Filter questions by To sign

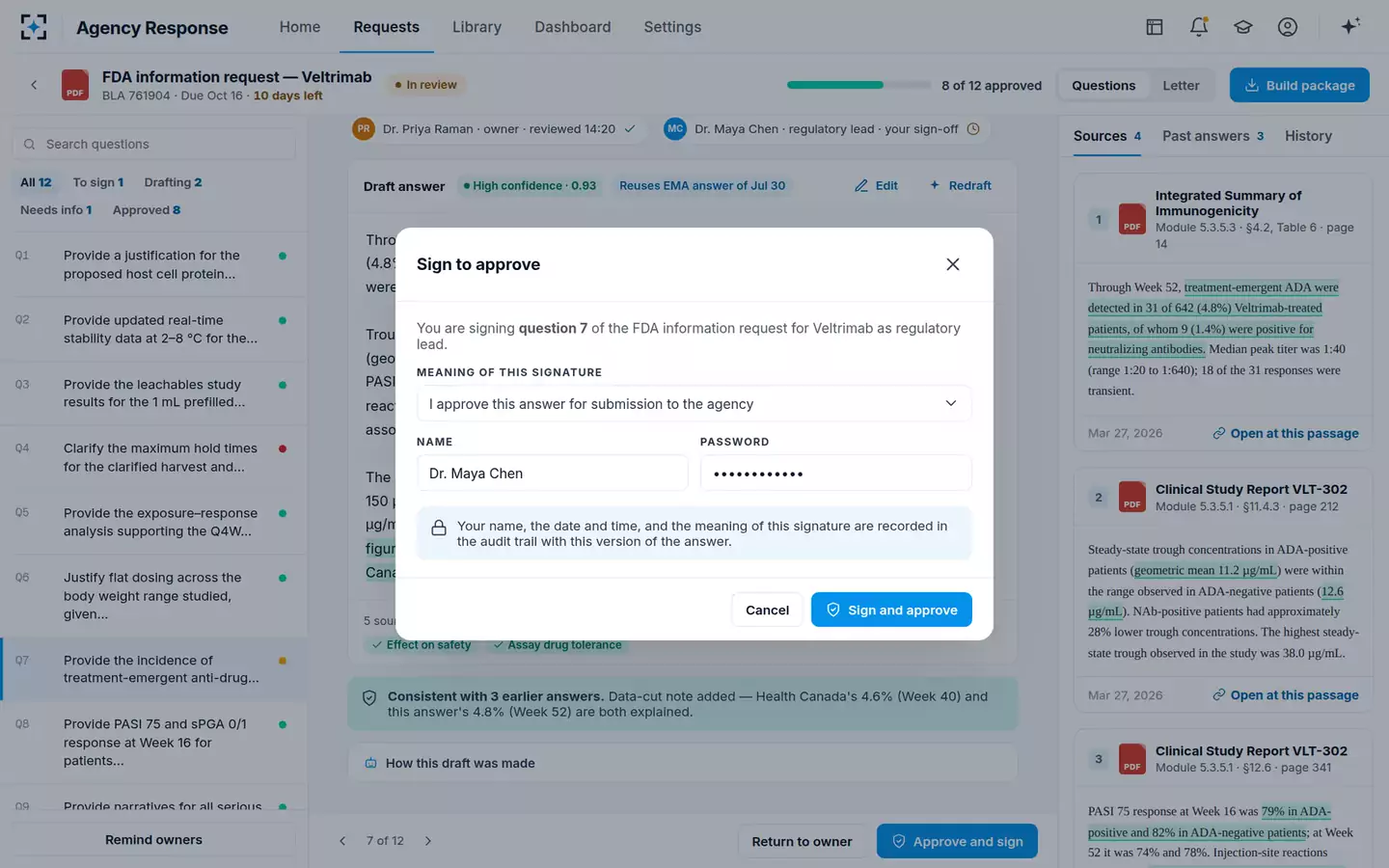click(x=97, y=182)
